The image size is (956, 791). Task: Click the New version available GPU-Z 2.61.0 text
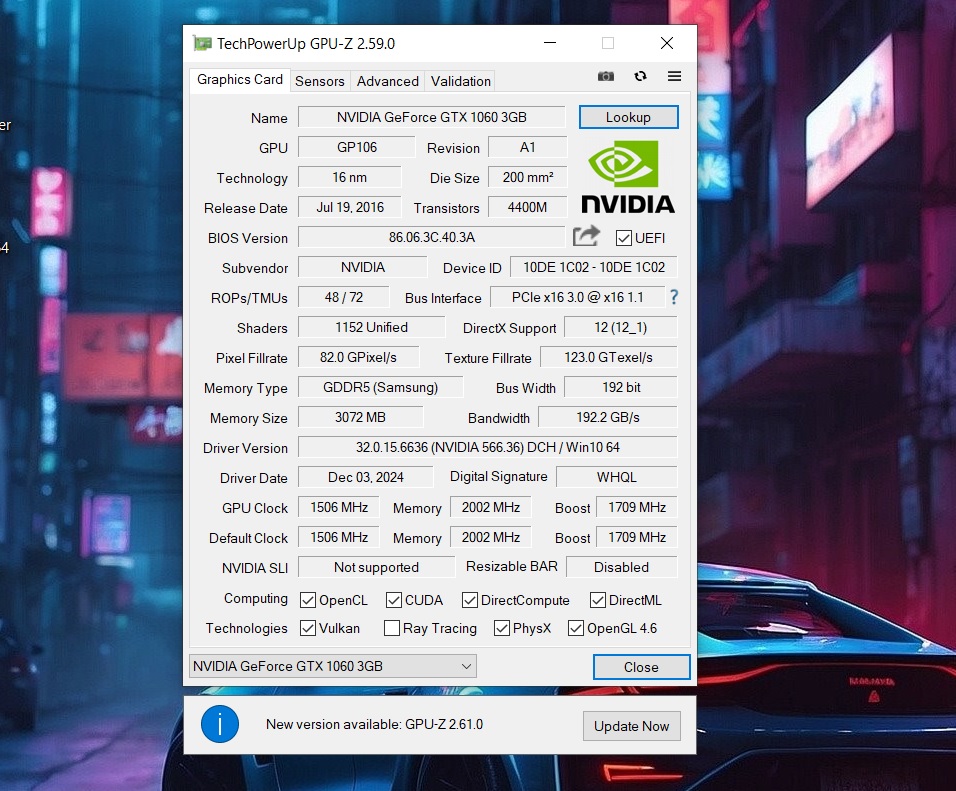(374, 725)
